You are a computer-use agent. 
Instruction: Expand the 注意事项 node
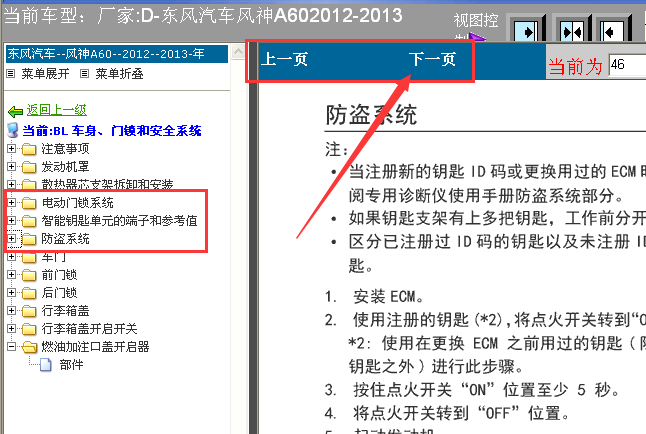coord(12,148)
